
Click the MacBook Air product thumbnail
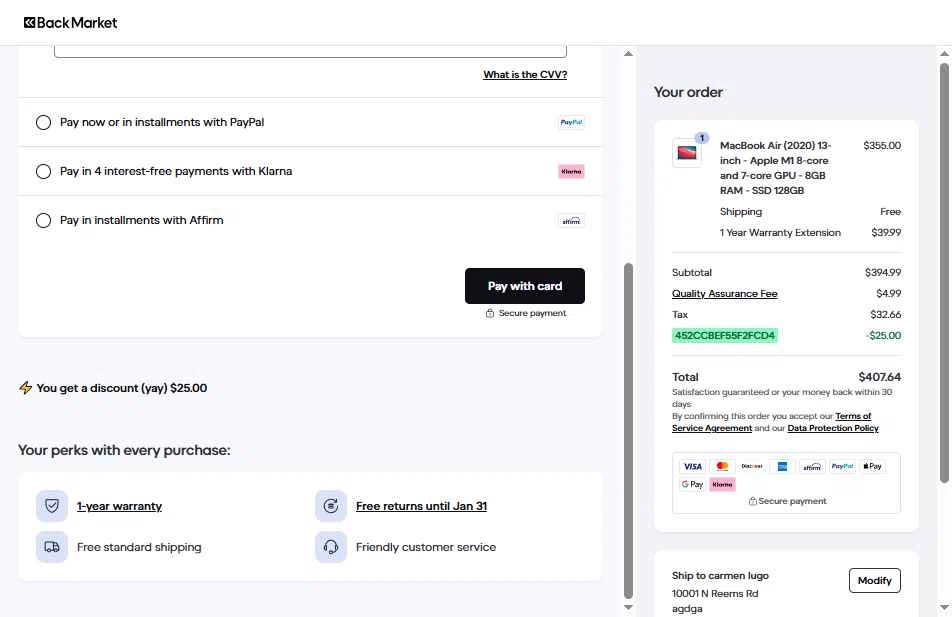(687, 152)
